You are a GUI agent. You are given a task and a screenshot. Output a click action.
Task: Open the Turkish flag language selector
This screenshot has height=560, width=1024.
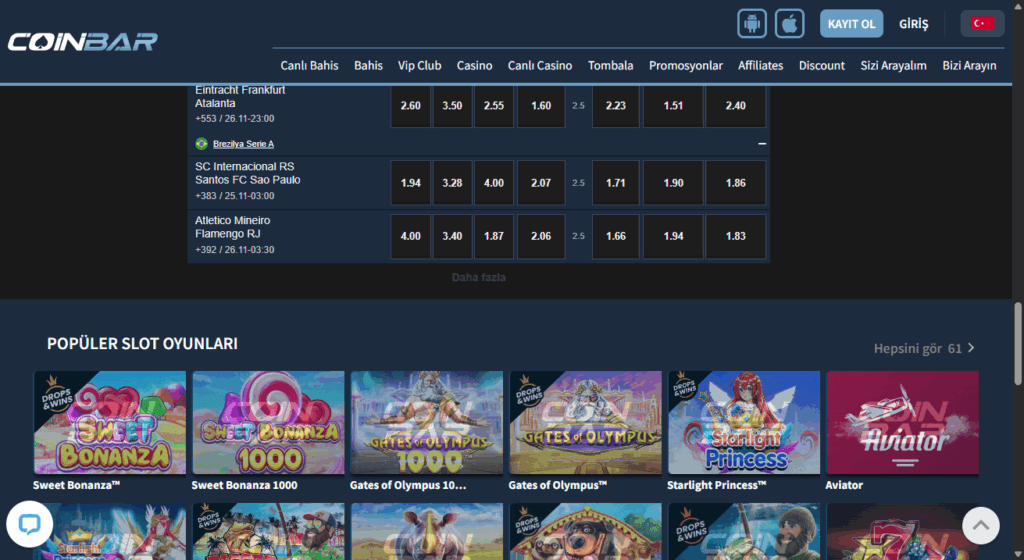(x=982, y=23)
